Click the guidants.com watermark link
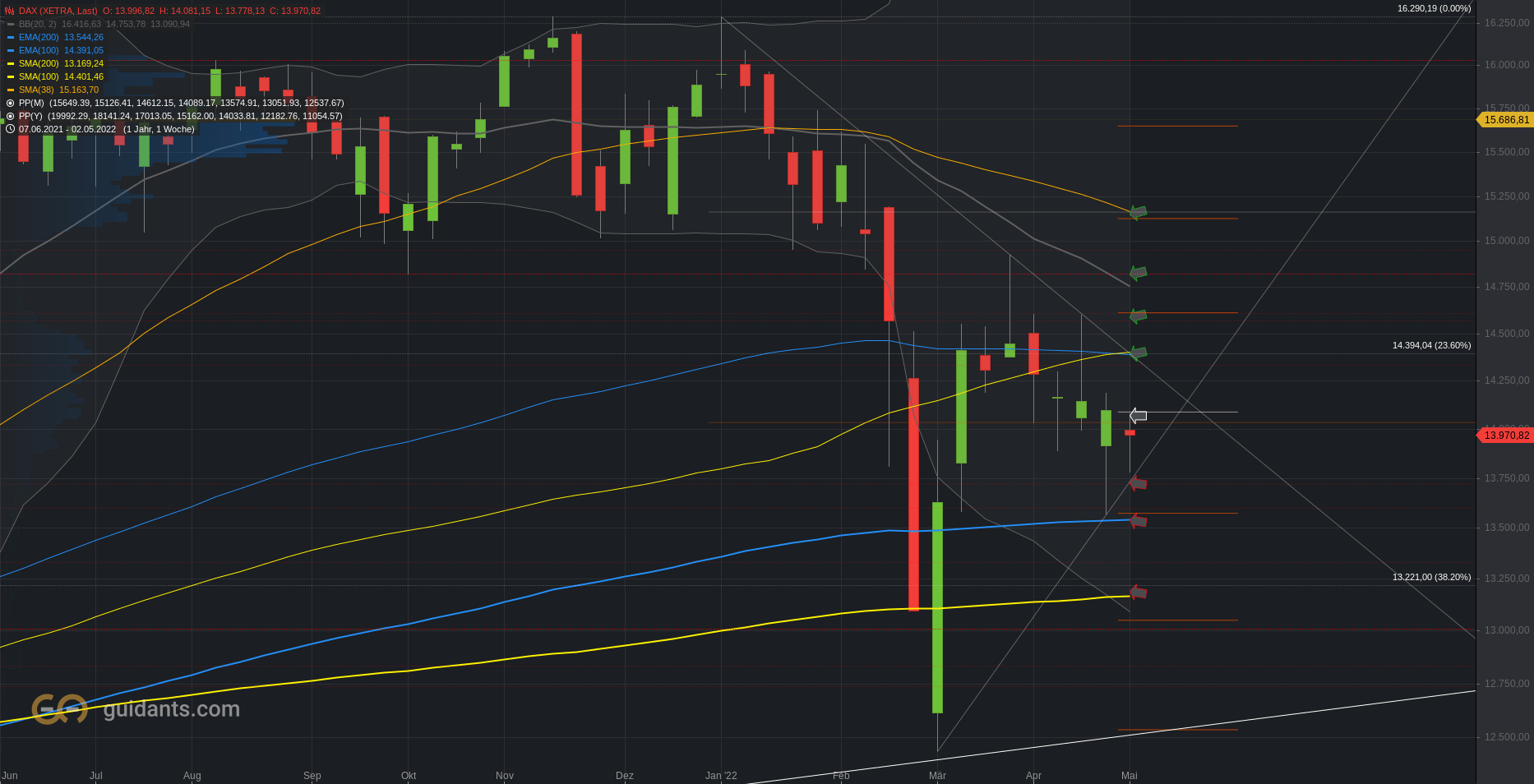 click(x=172, y=709)
